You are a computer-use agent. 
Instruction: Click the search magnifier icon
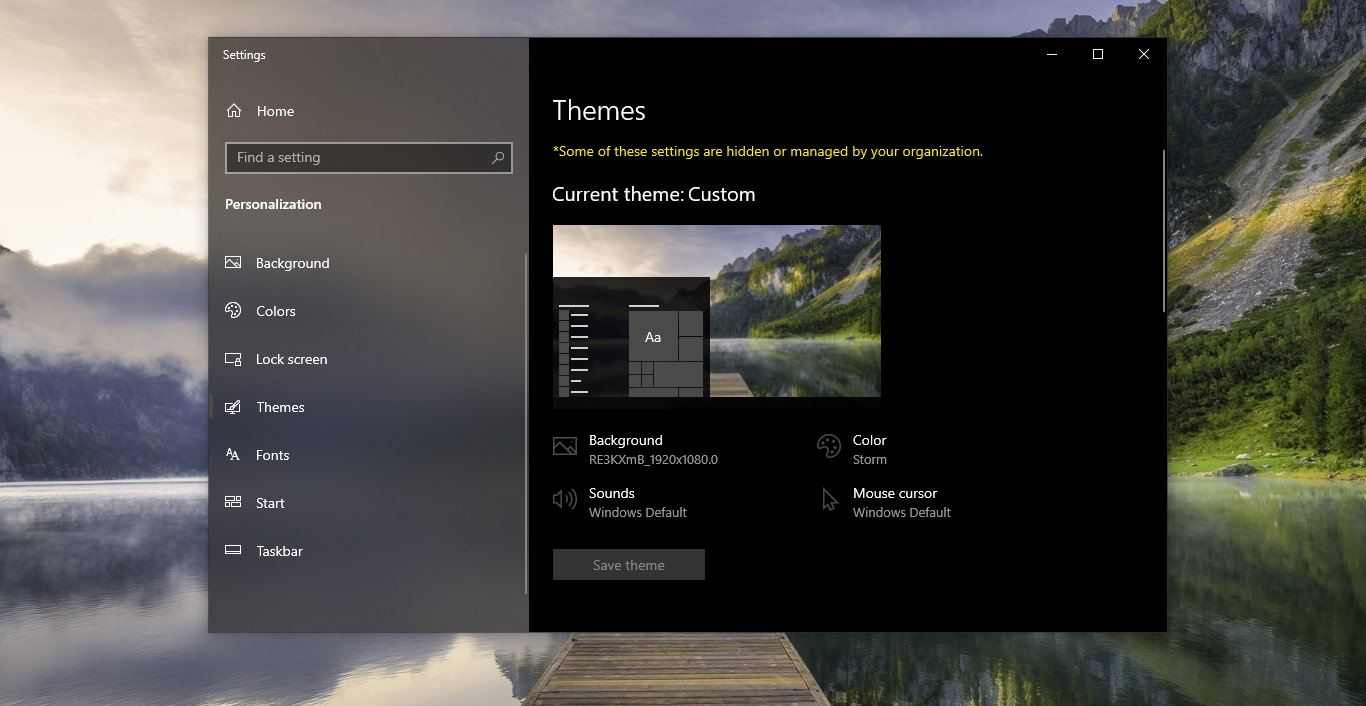pos(497,158)
